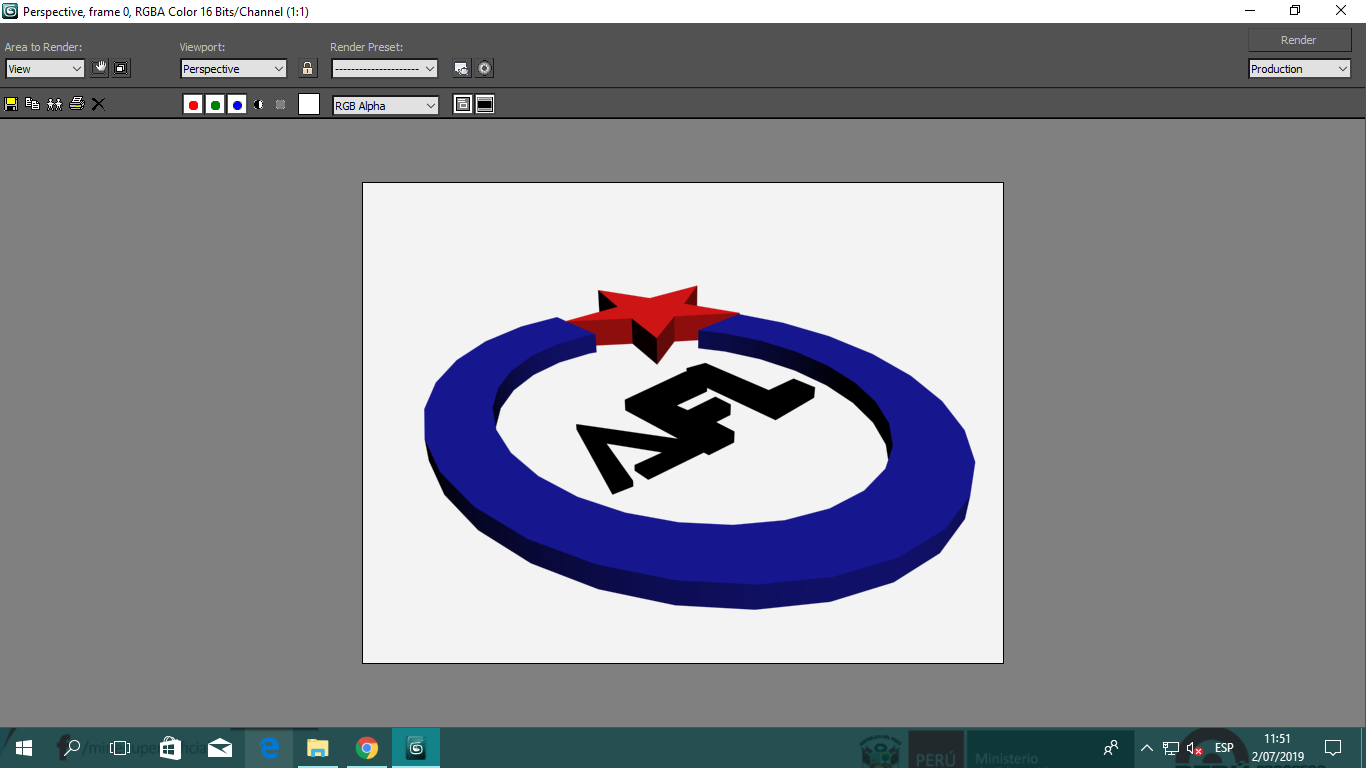1366x768 pixels.
Task: Open the People icon in system tray
Action: coord(1111,748)
